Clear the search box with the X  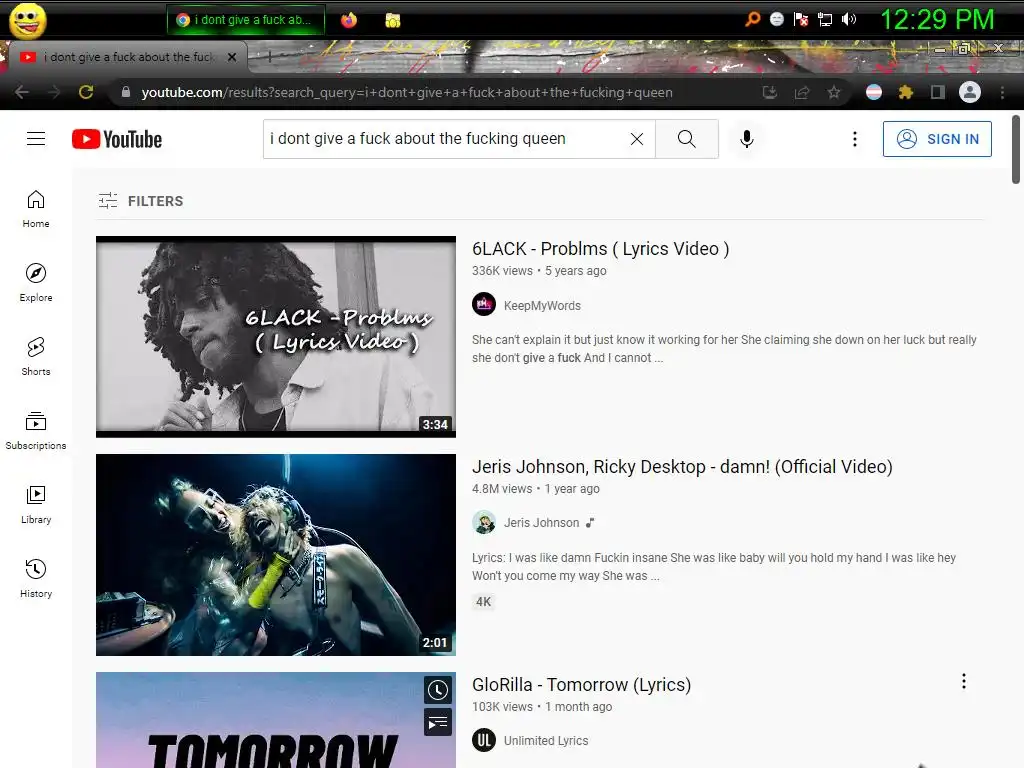637,138
